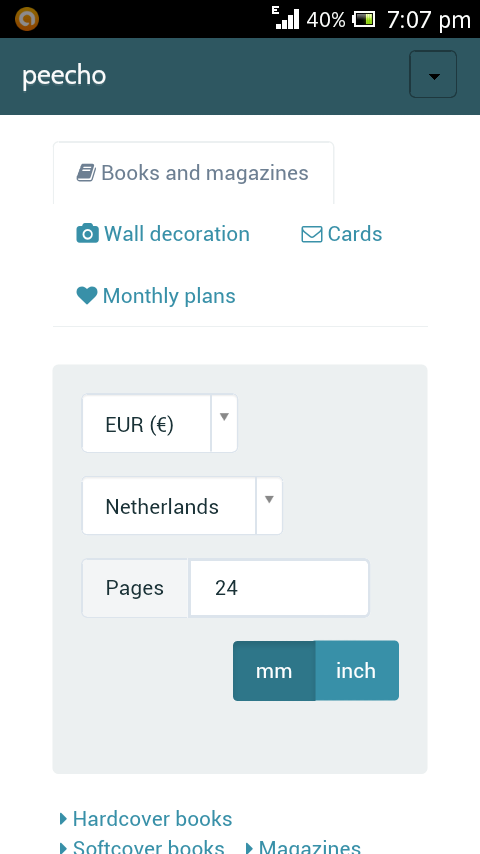Click the camera icon beside Wall decoration
The width and height of the screenshot is (480, 854).
87,234
